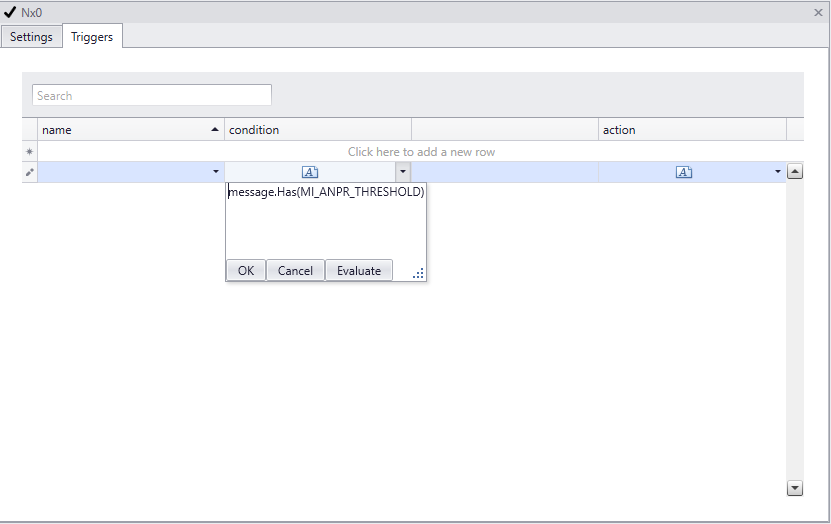The height and width of the screenshot is (524, 831).
Task: Click the Evaluate button
Action: point(359,270)
